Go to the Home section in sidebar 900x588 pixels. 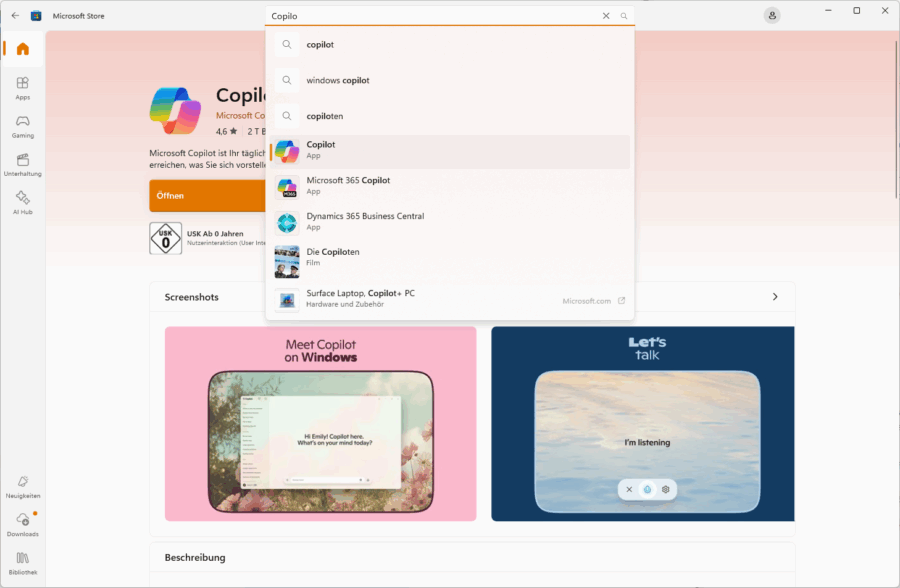click(22, 49)
